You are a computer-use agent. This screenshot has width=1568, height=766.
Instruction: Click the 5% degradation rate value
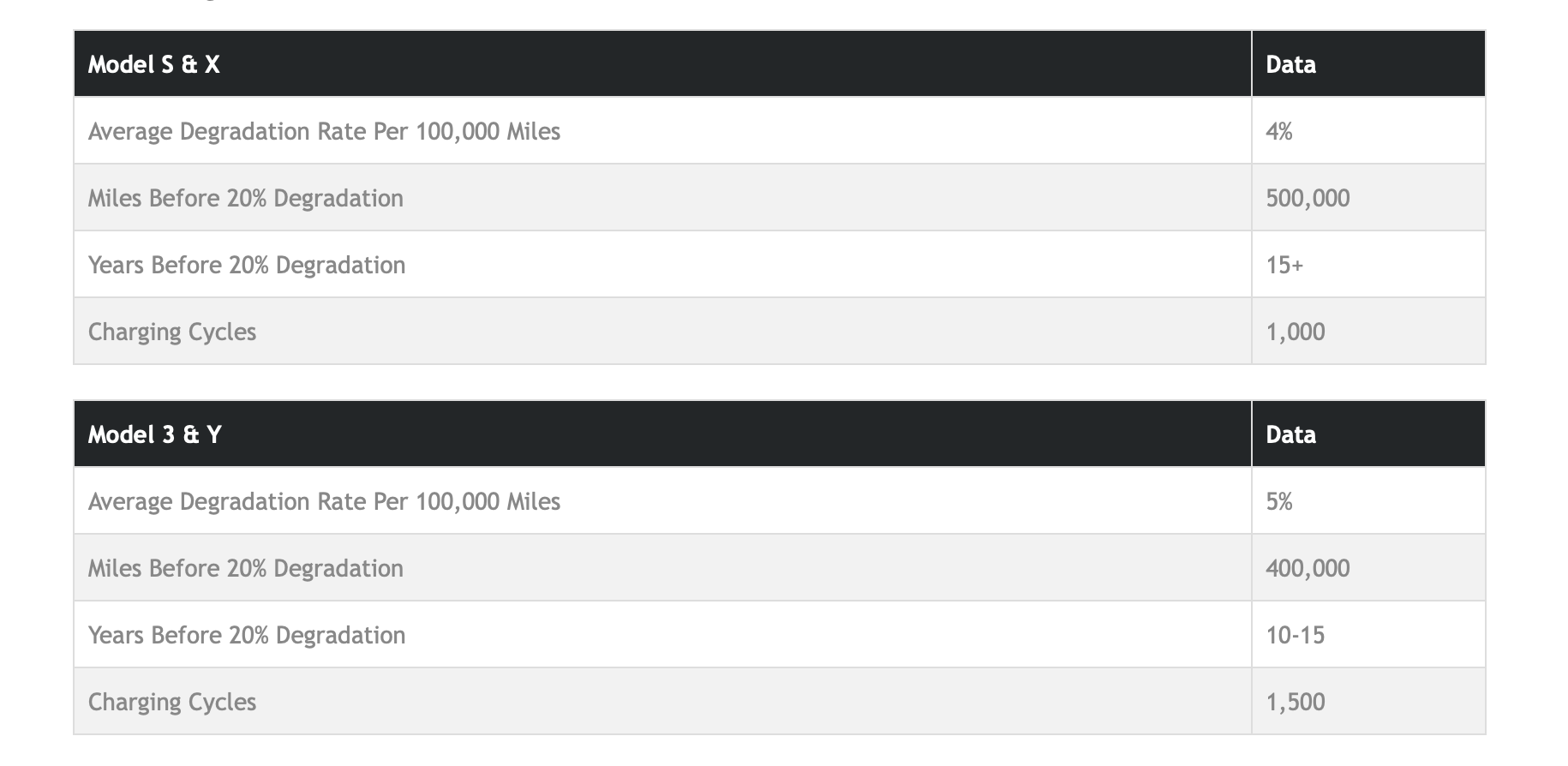pos(1278,502)
